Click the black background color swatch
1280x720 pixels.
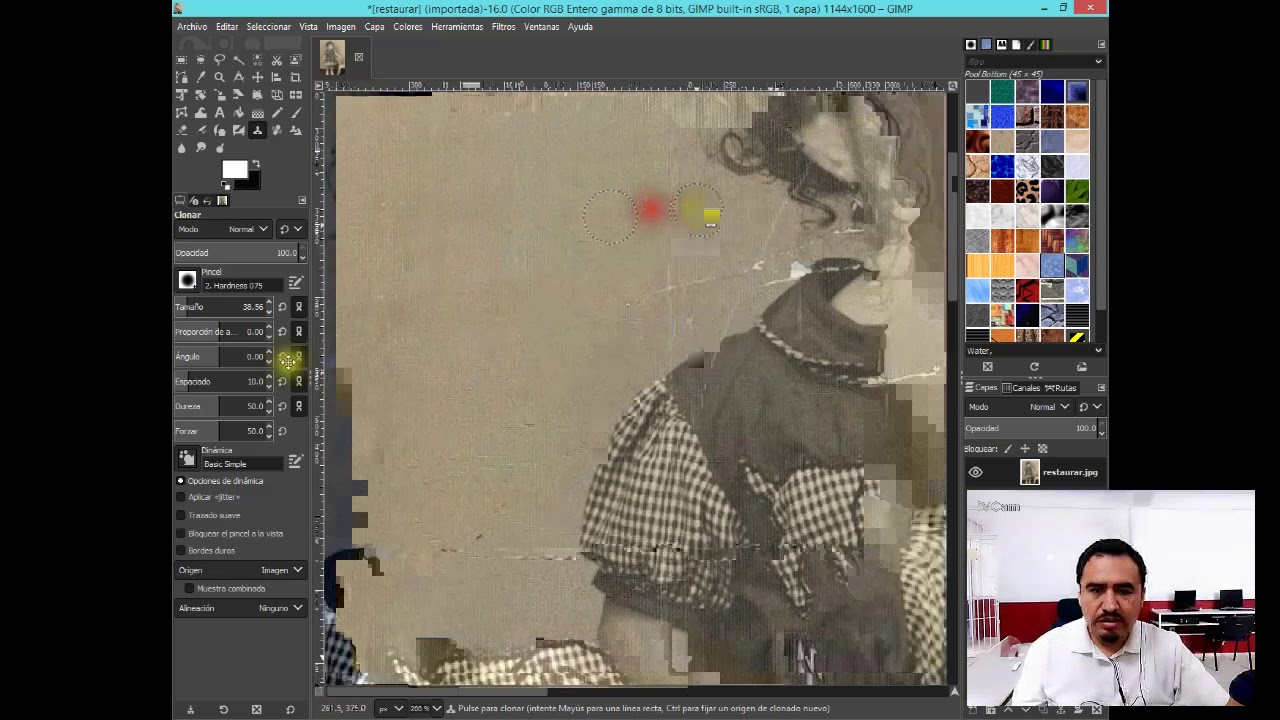coord(252,182)
